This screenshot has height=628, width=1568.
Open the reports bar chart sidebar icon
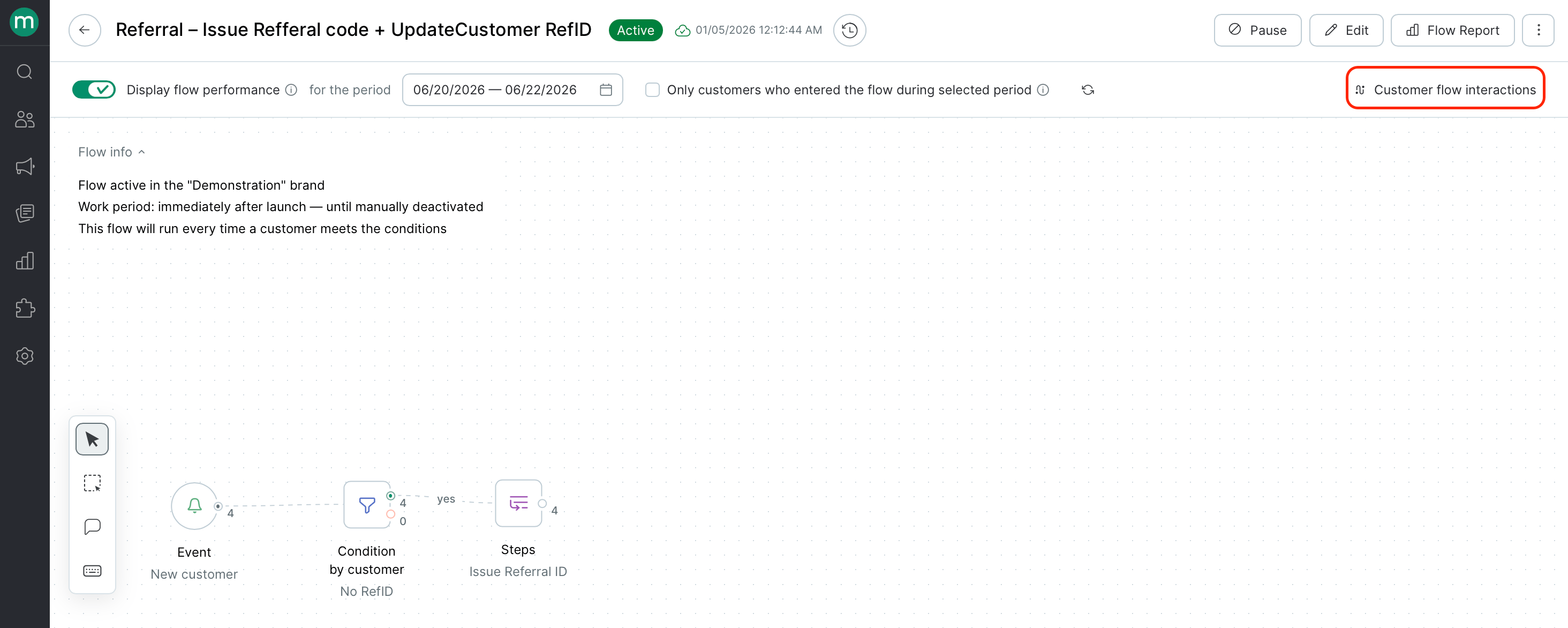[x=24, y=261]
